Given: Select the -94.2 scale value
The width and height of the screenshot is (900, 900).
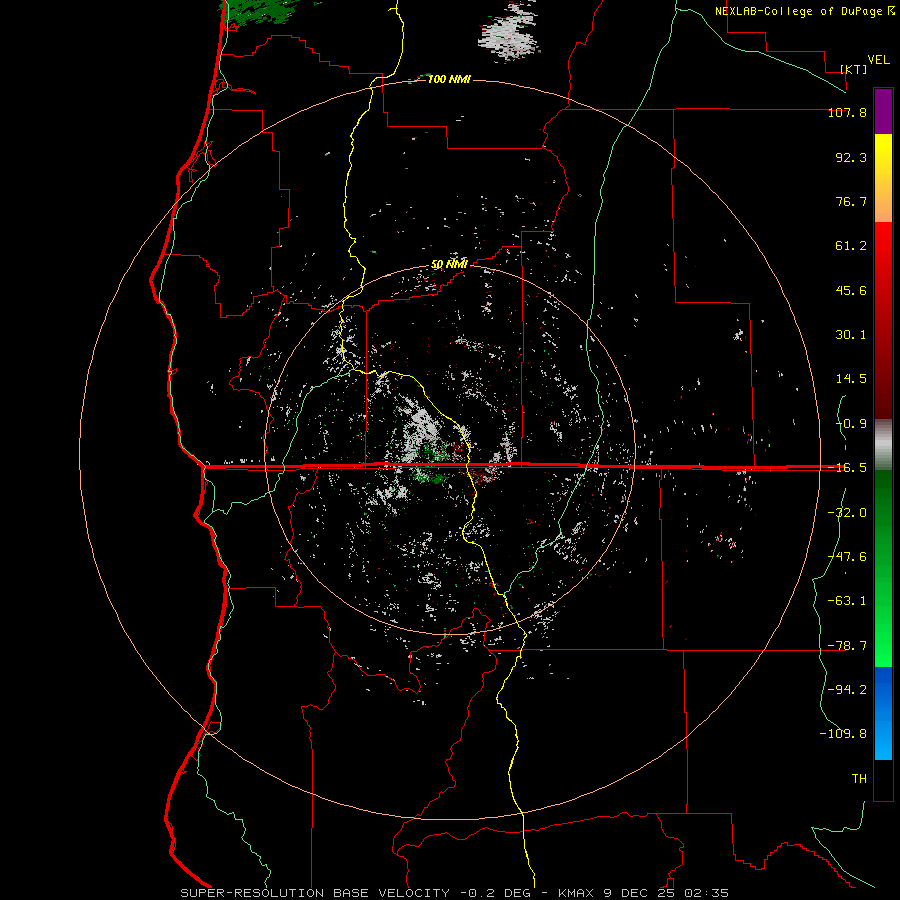Looking at the screenshot, I should coord(847,689).
